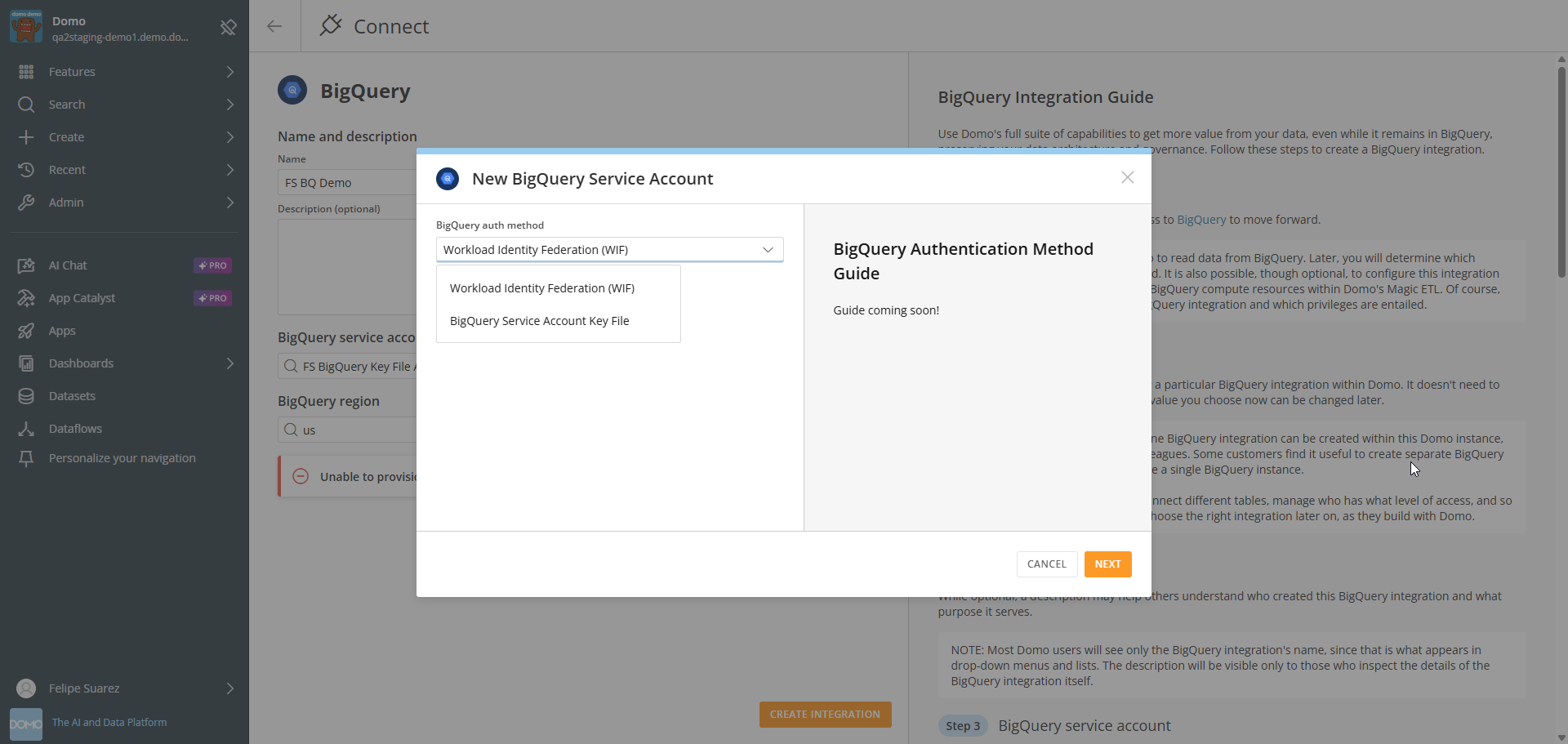The image size is (1568, 744).
Task: Expand the Create menu chevron
Action: point(230,137)
